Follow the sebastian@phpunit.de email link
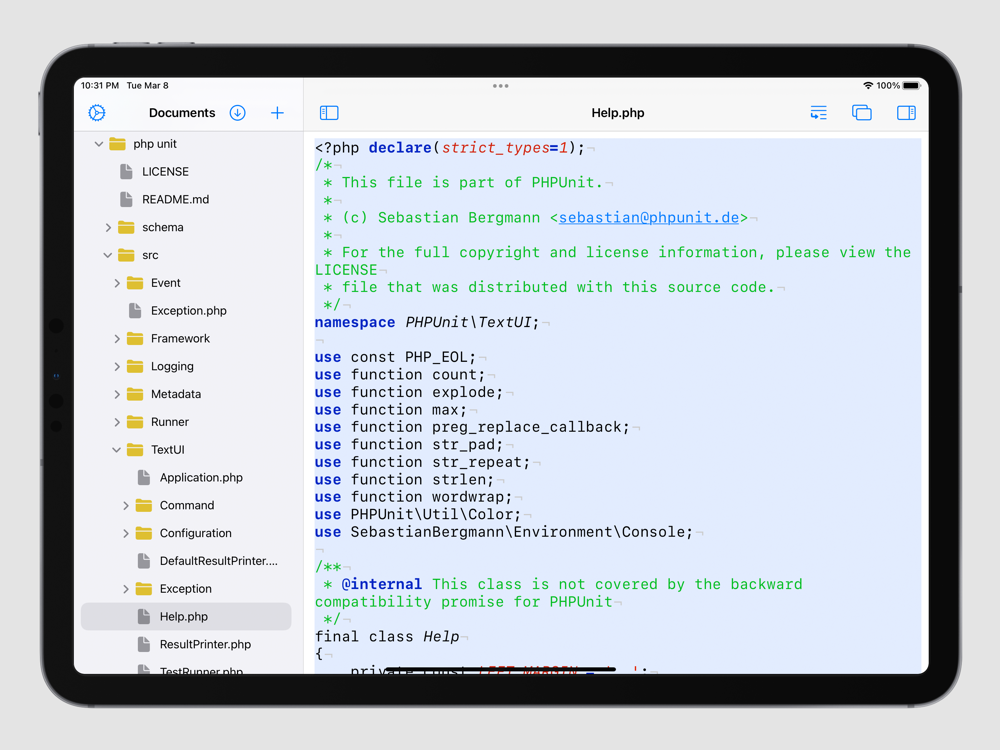This screenshot has height=750, width=1000. [649, 217]
